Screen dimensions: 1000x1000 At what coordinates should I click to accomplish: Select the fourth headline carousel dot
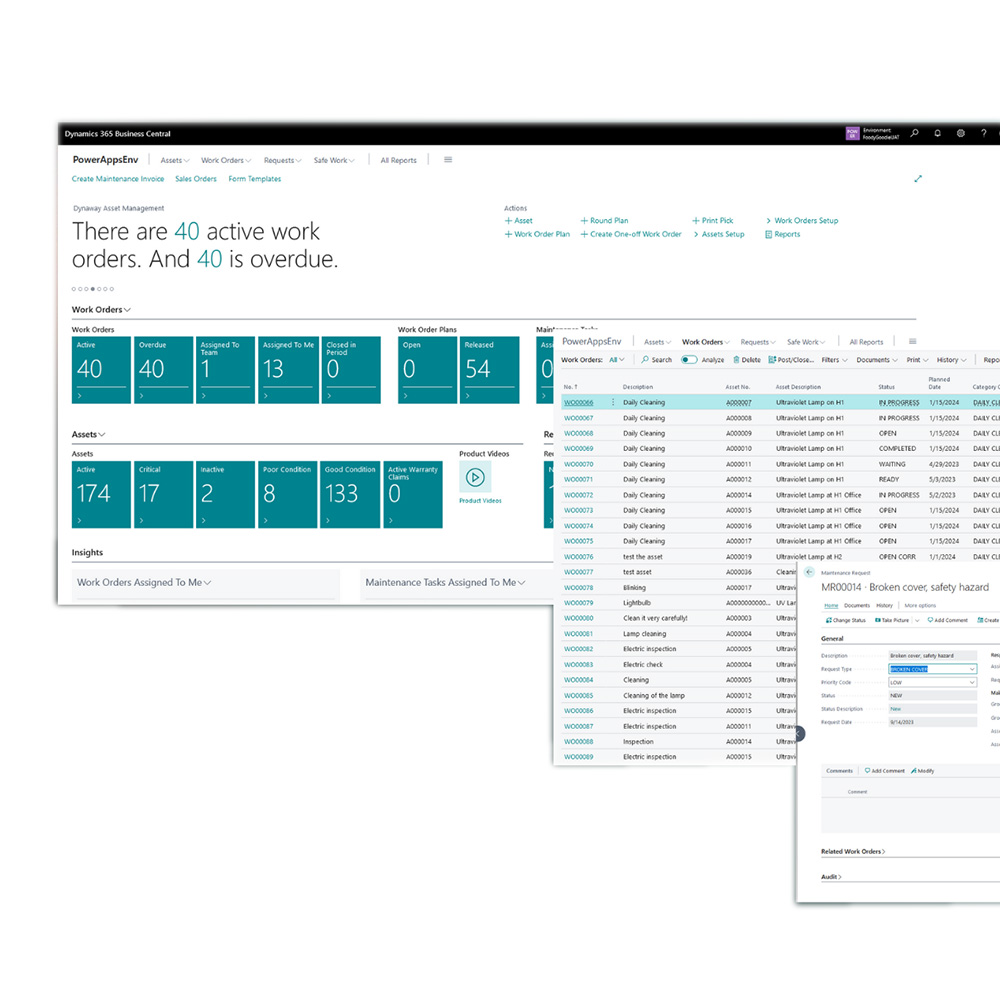(x=92, y=289)
